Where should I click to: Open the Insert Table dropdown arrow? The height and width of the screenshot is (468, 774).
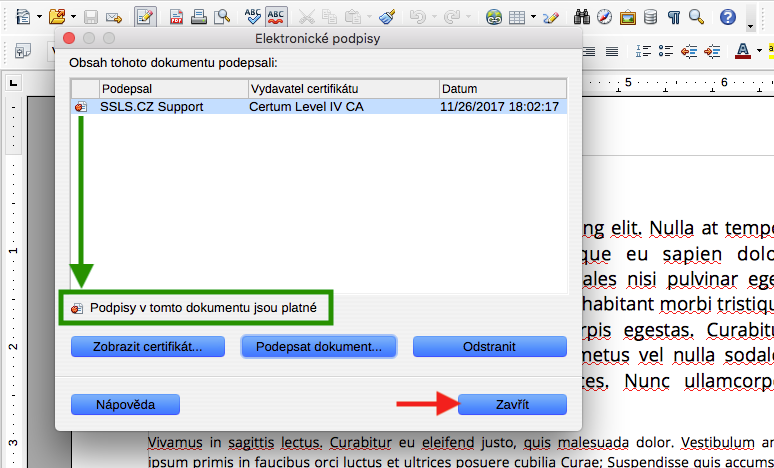534,17
